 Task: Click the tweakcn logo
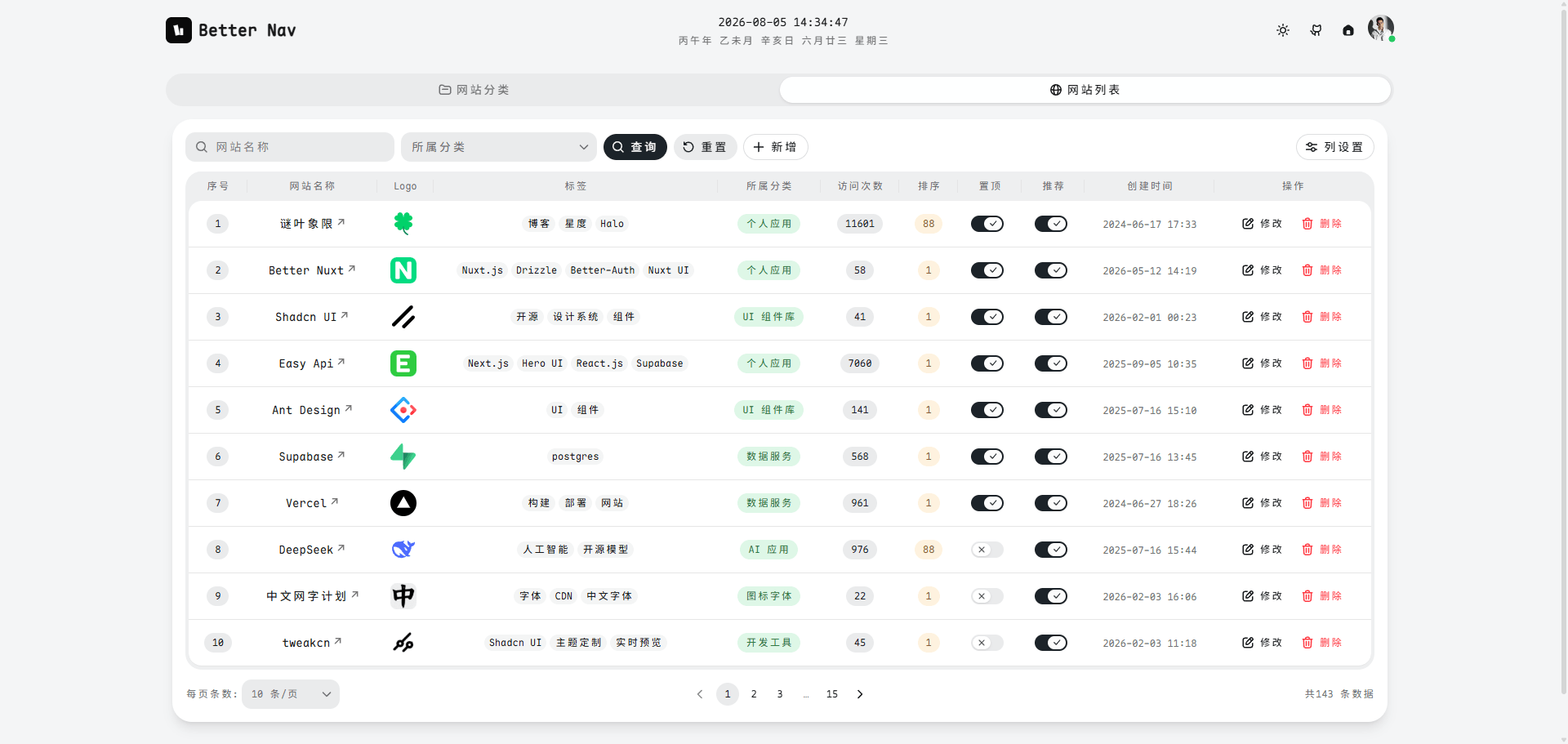click(403, 643)
